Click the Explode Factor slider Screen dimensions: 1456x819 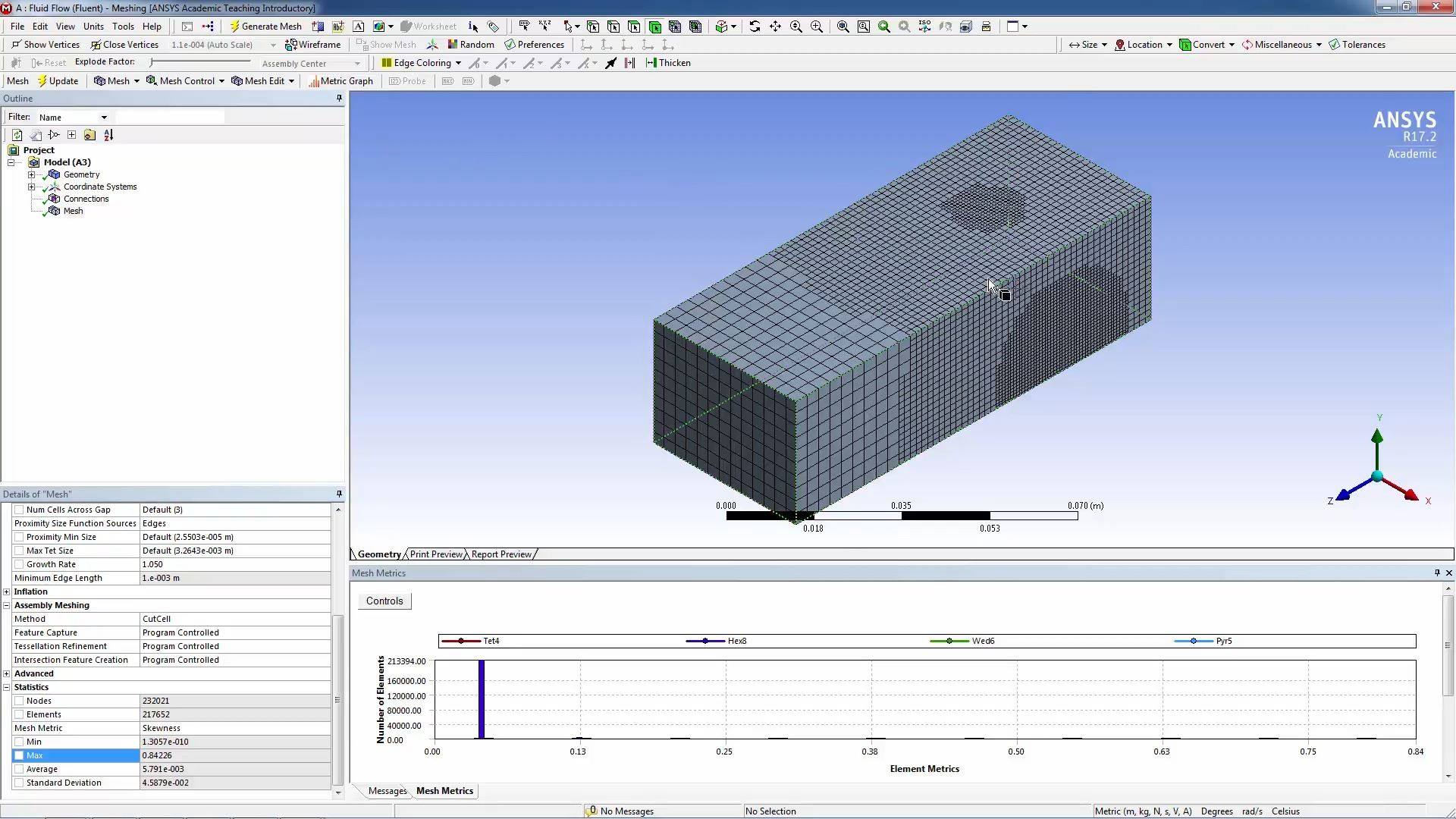point(200,62)
